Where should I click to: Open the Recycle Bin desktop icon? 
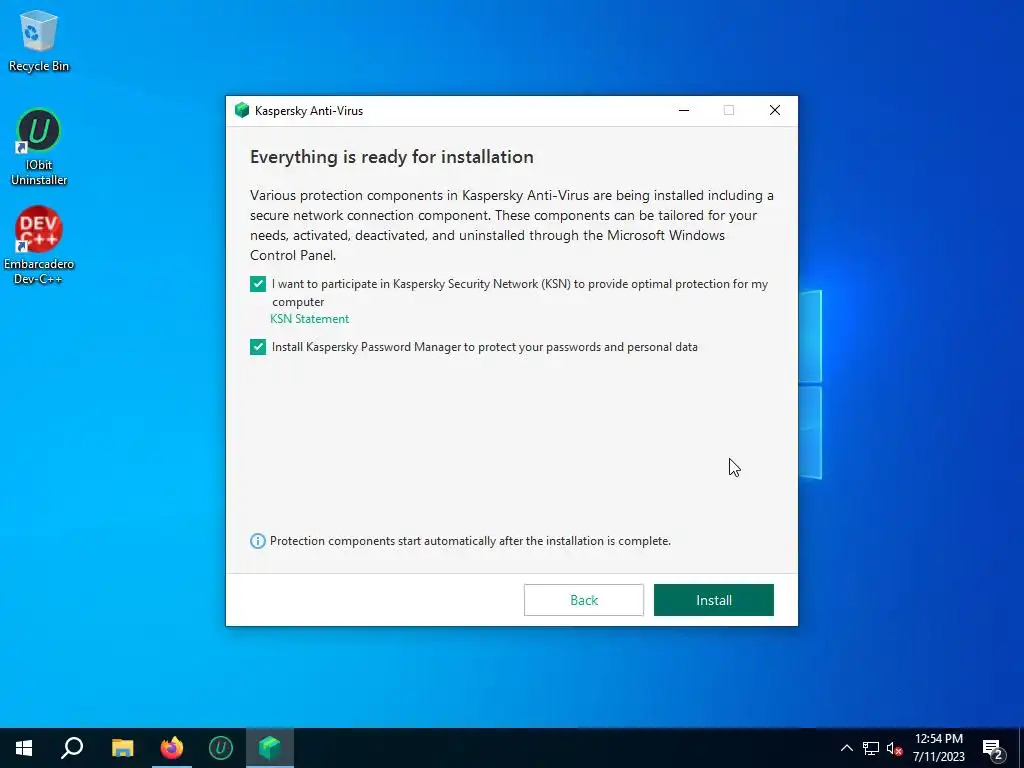(x=39, y=40)
